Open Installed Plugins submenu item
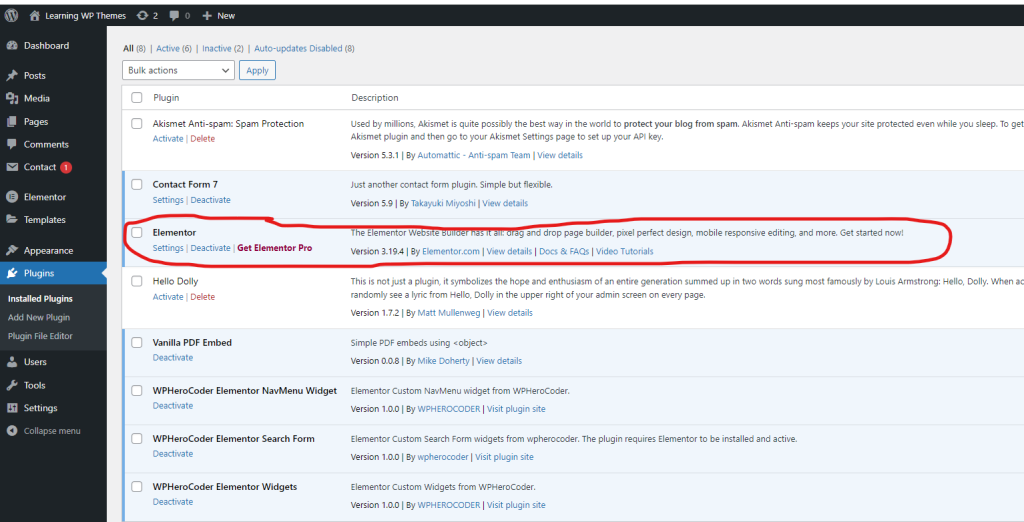This screenshot has height=522, width=1024. point(40,299)
